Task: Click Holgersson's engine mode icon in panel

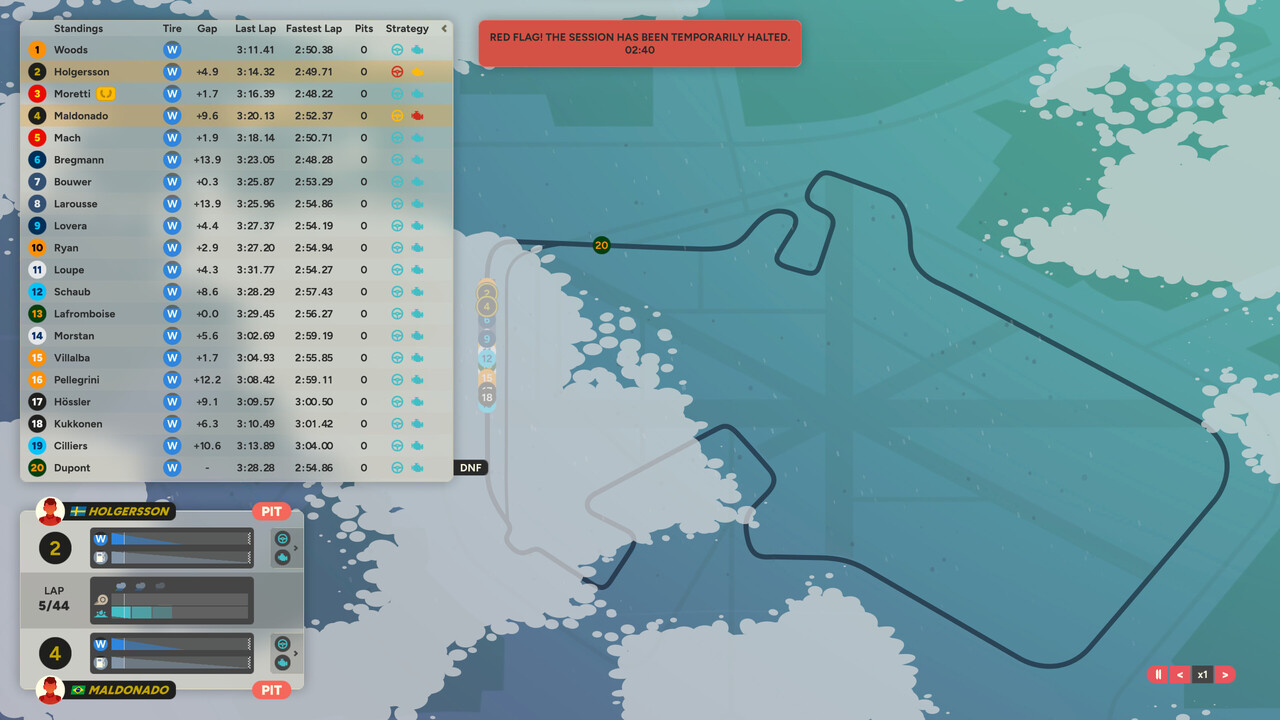Action: coord(282,558)
